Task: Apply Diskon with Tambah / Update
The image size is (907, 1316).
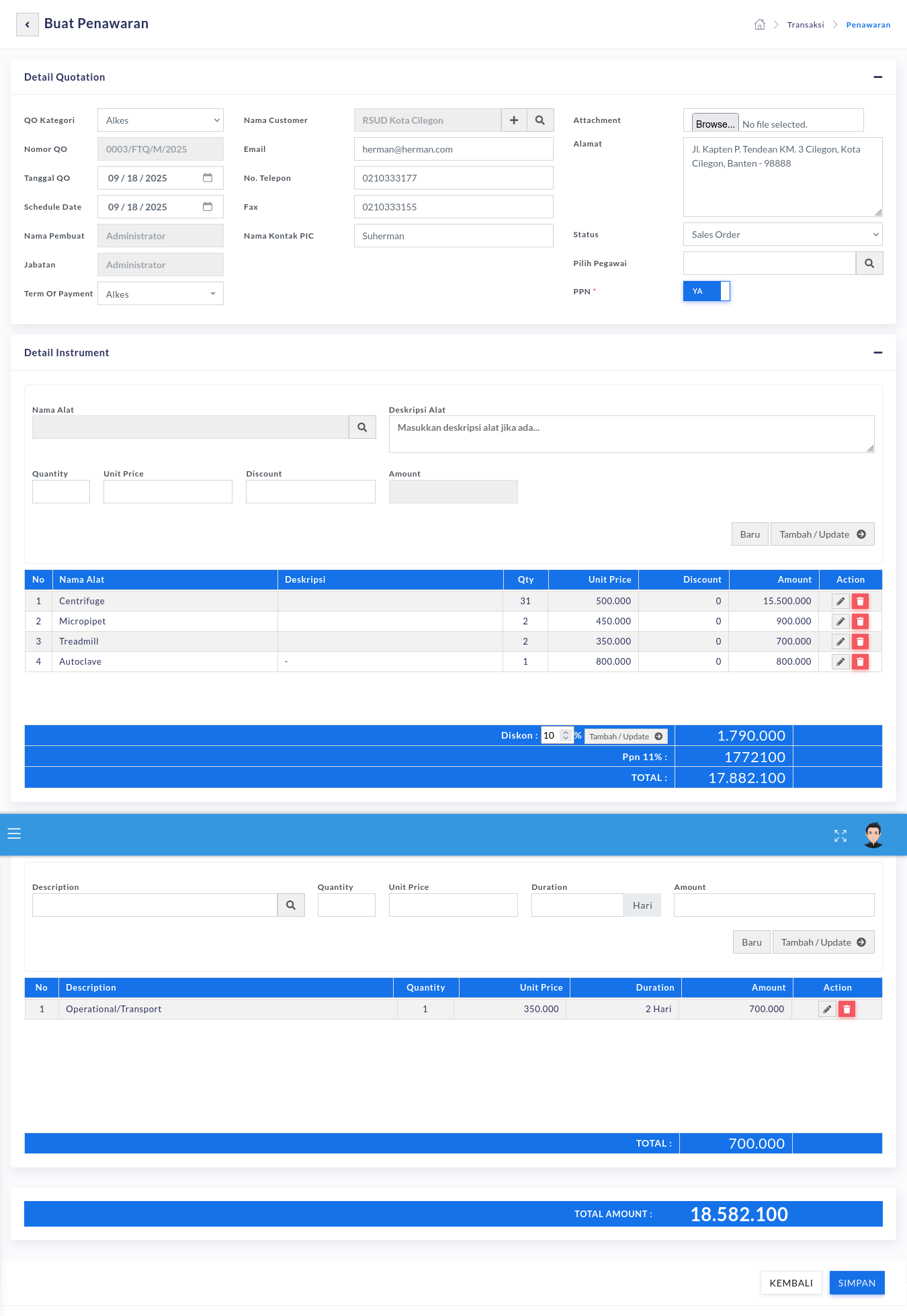Action: pos(626,737)
